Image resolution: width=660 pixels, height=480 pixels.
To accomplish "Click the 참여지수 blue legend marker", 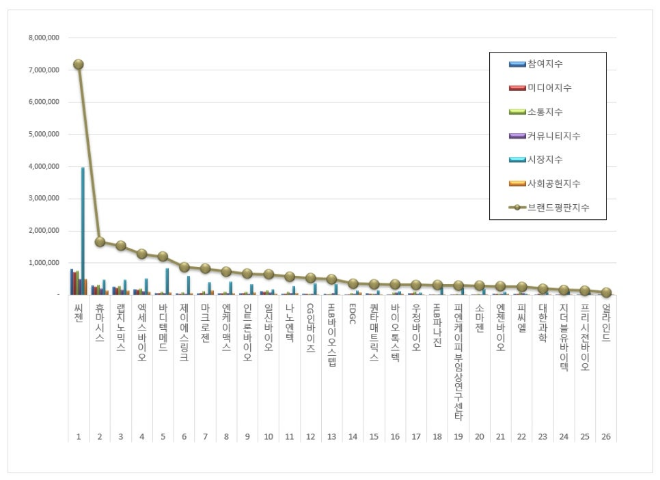I will pos(517,64).
